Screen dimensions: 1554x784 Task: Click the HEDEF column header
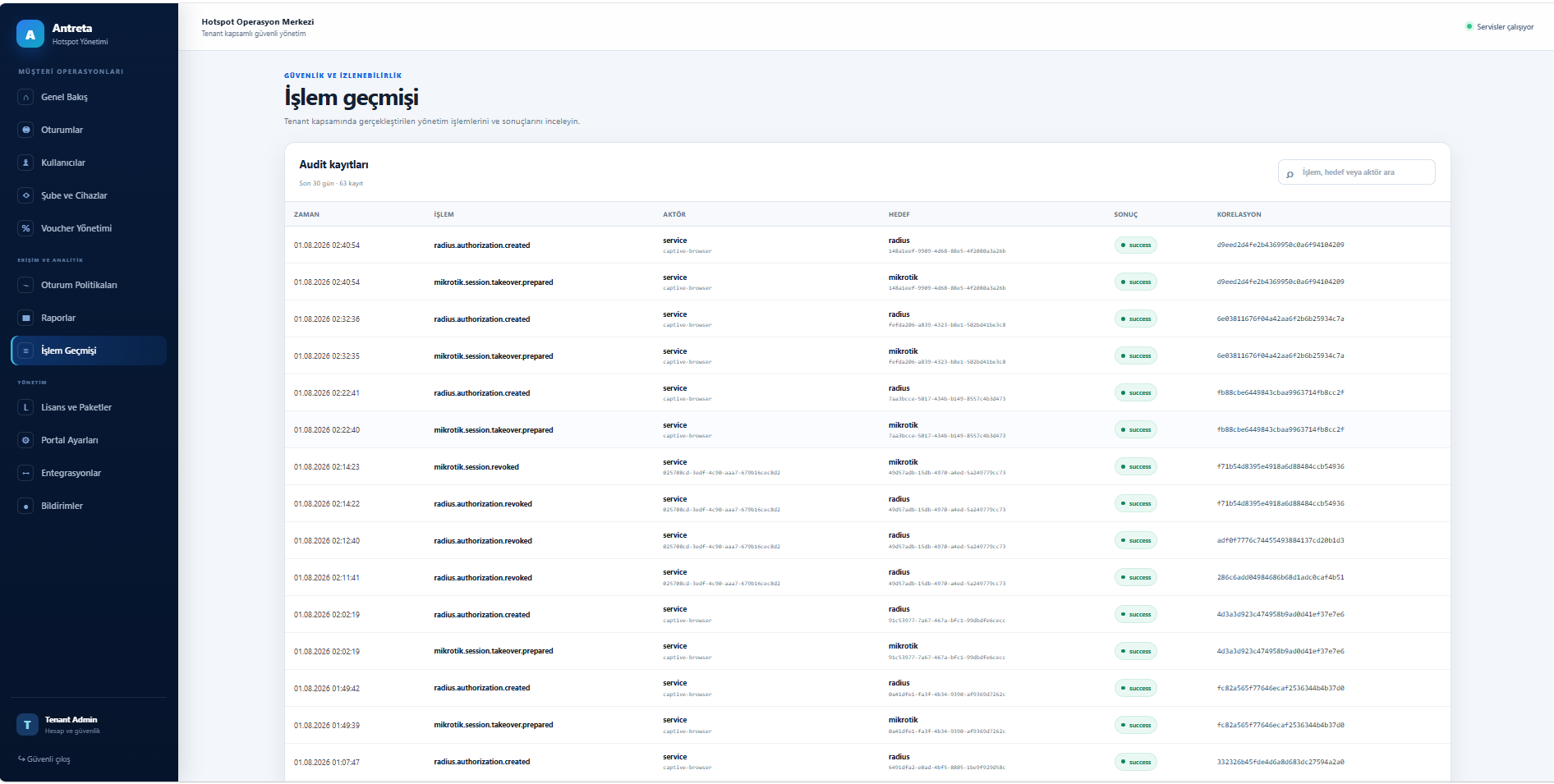[x=899, y=214]
